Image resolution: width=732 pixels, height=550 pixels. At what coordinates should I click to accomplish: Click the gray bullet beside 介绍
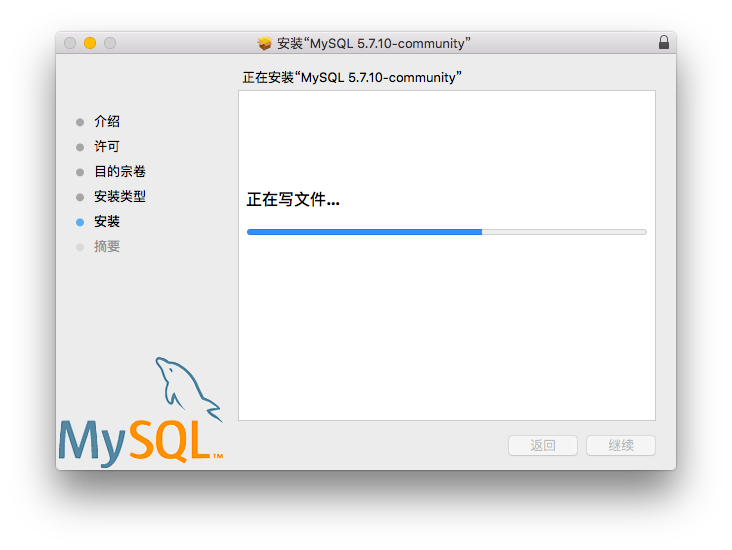[80, 122]
